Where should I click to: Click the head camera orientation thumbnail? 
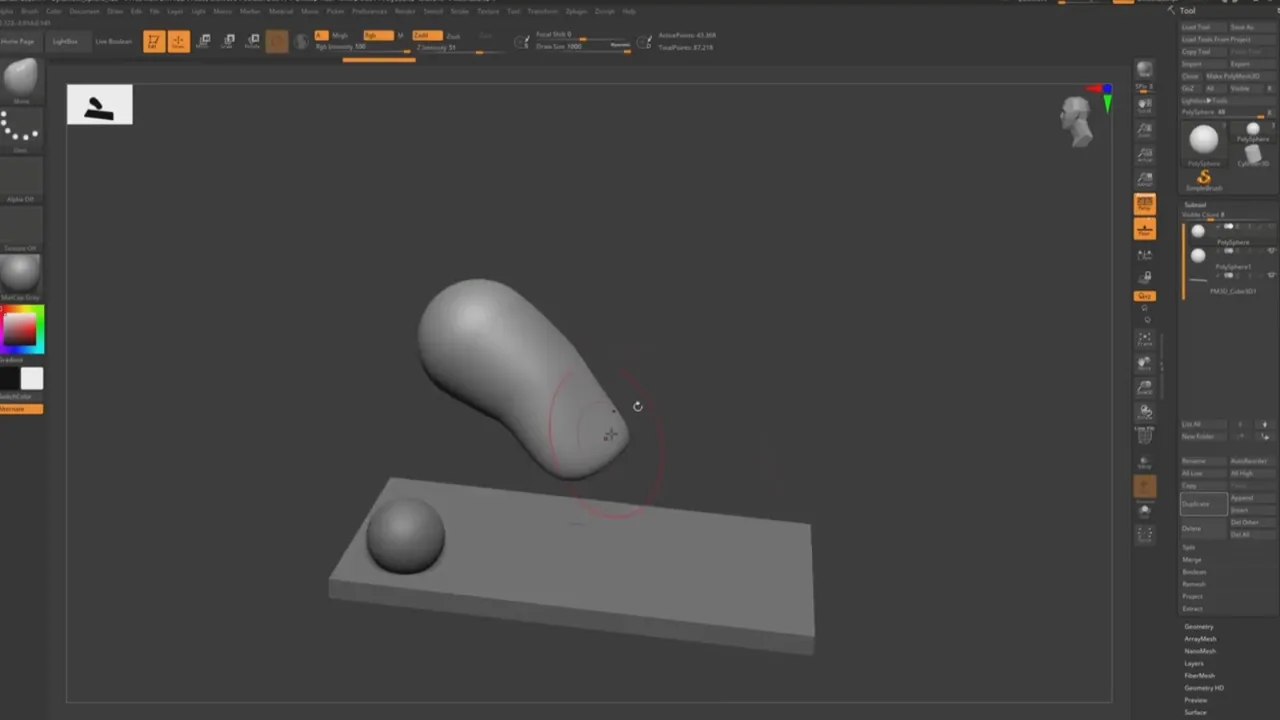coord(1076,120)
